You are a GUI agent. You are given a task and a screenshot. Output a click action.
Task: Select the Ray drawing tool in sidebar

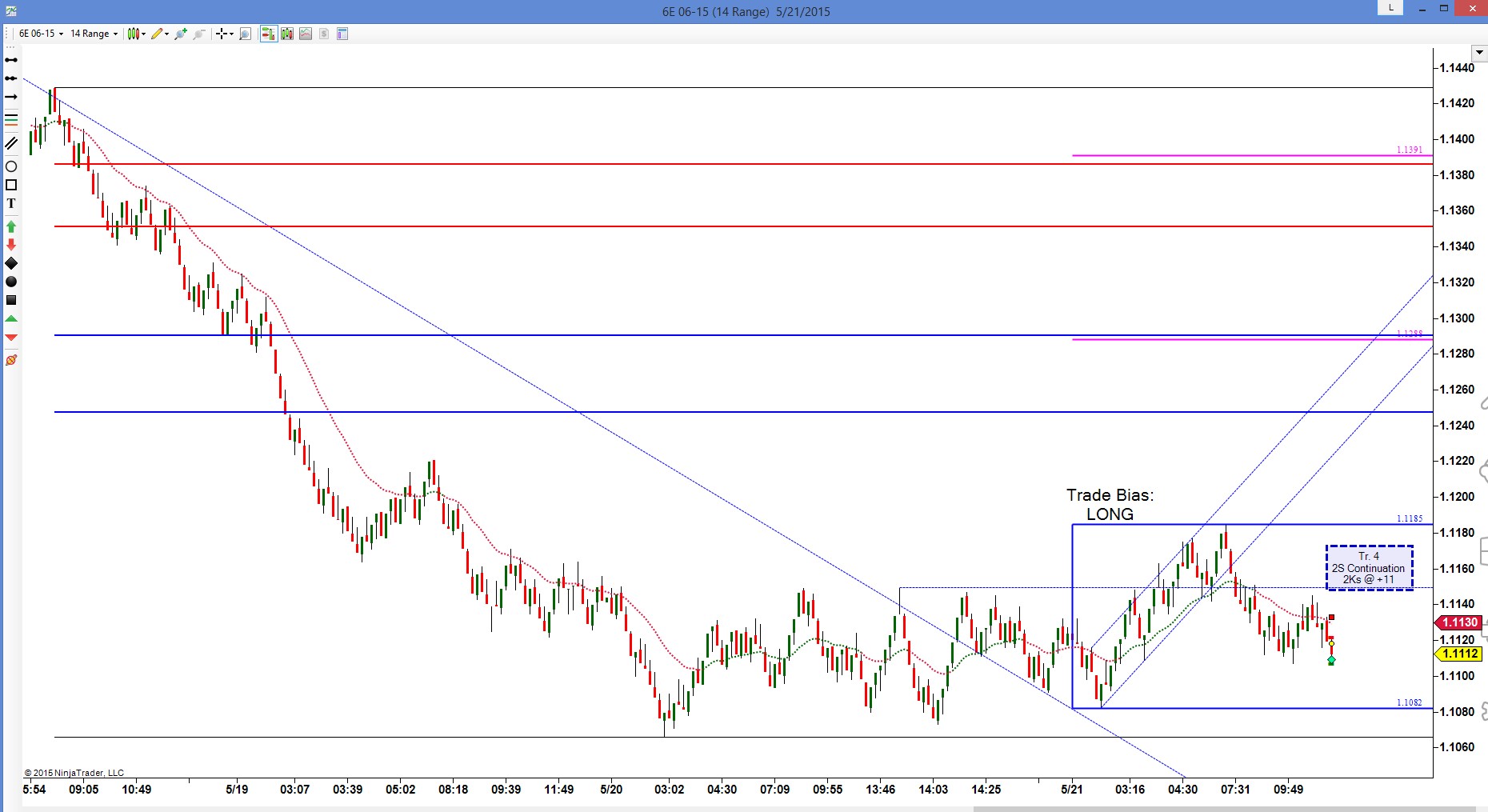point(11,78)
